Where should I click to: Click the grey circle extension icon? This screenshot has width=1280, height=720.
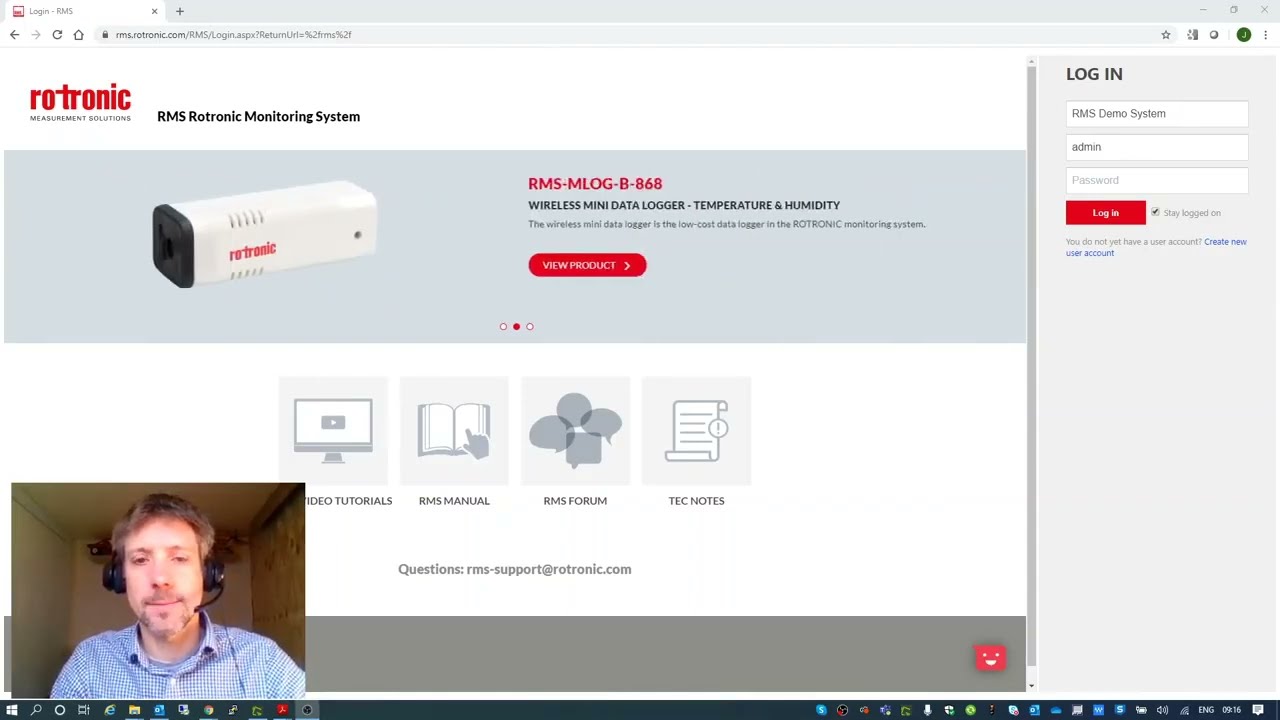tap(1214, 34)
